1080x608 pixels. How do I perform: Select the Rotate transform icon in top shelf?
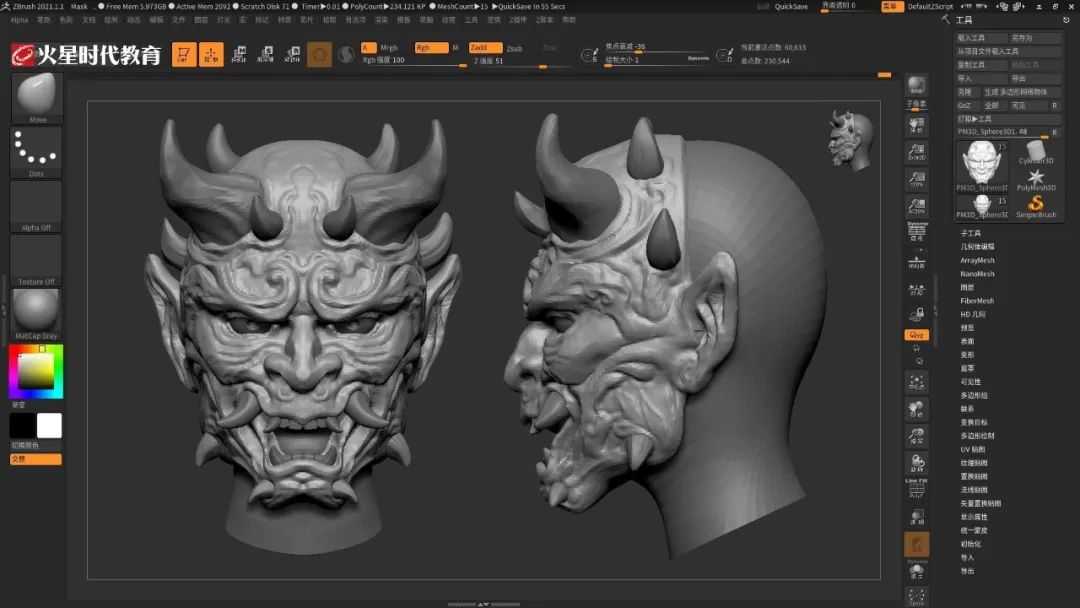point(293,54)
